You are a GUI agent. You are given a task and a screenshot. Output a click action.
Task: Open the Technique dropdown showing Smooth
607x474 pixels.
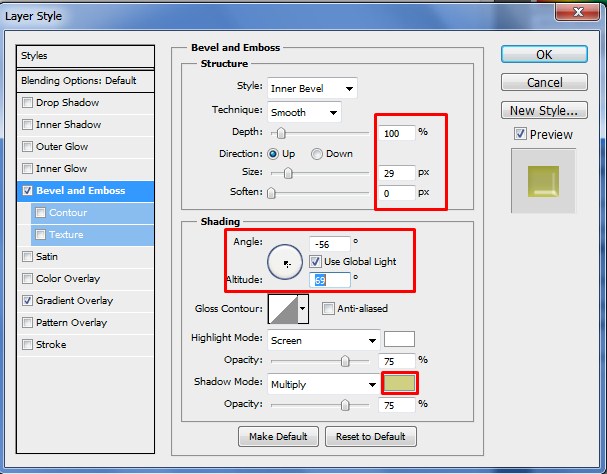pyautogui.click(x=304, y=113)
